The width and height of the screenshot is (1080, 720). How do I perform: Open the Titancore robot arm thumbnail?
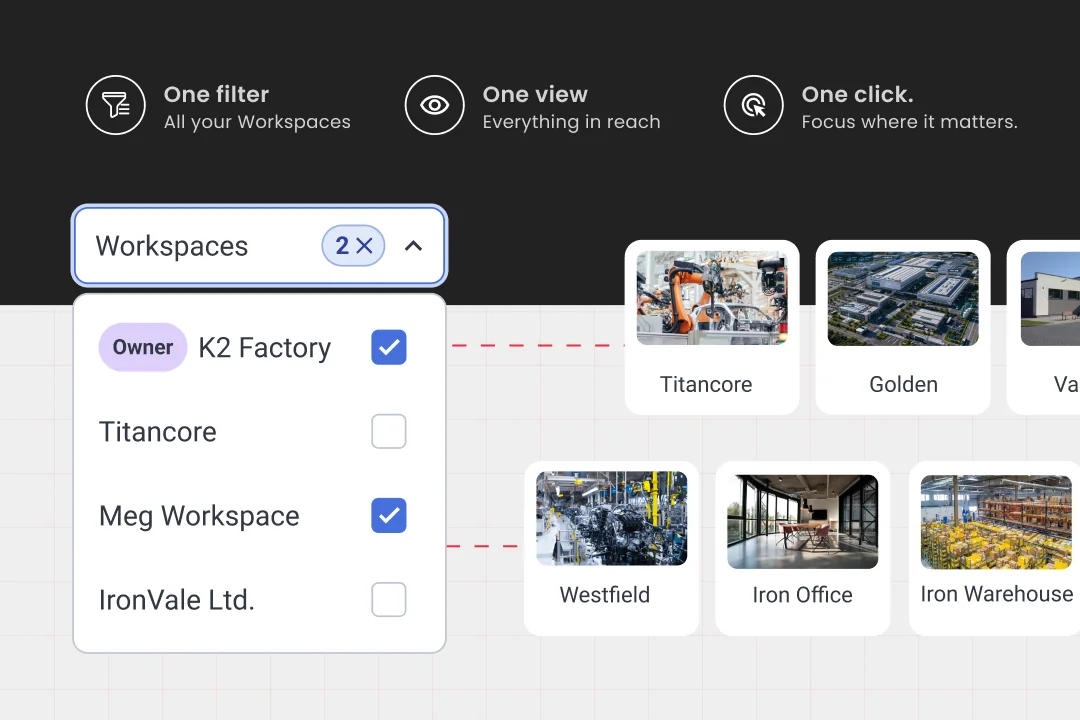[x=712, y=298]
